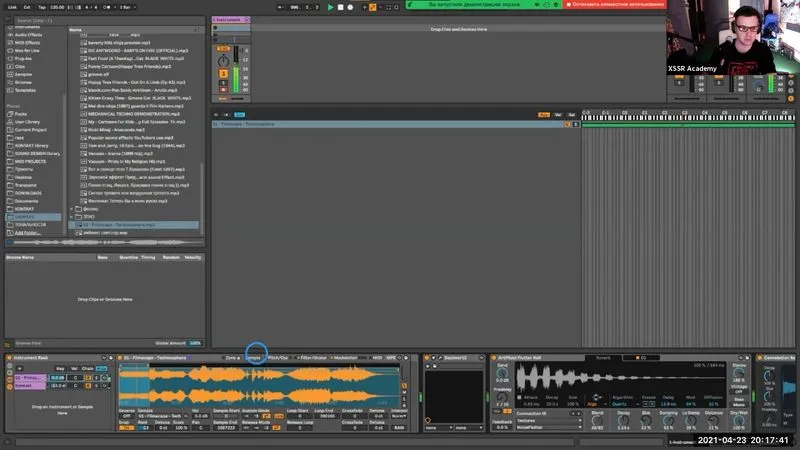
Task: Toggle the Snap button in Sampler
Action: (126, 428)
